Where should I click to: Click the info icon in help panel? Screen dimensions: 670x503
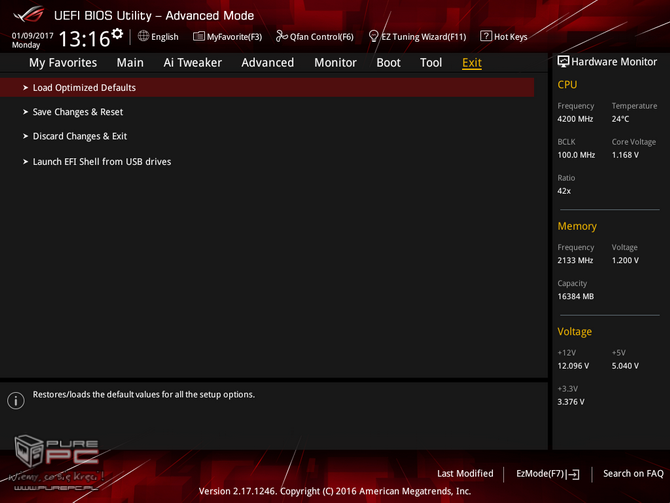pos(16,400)
